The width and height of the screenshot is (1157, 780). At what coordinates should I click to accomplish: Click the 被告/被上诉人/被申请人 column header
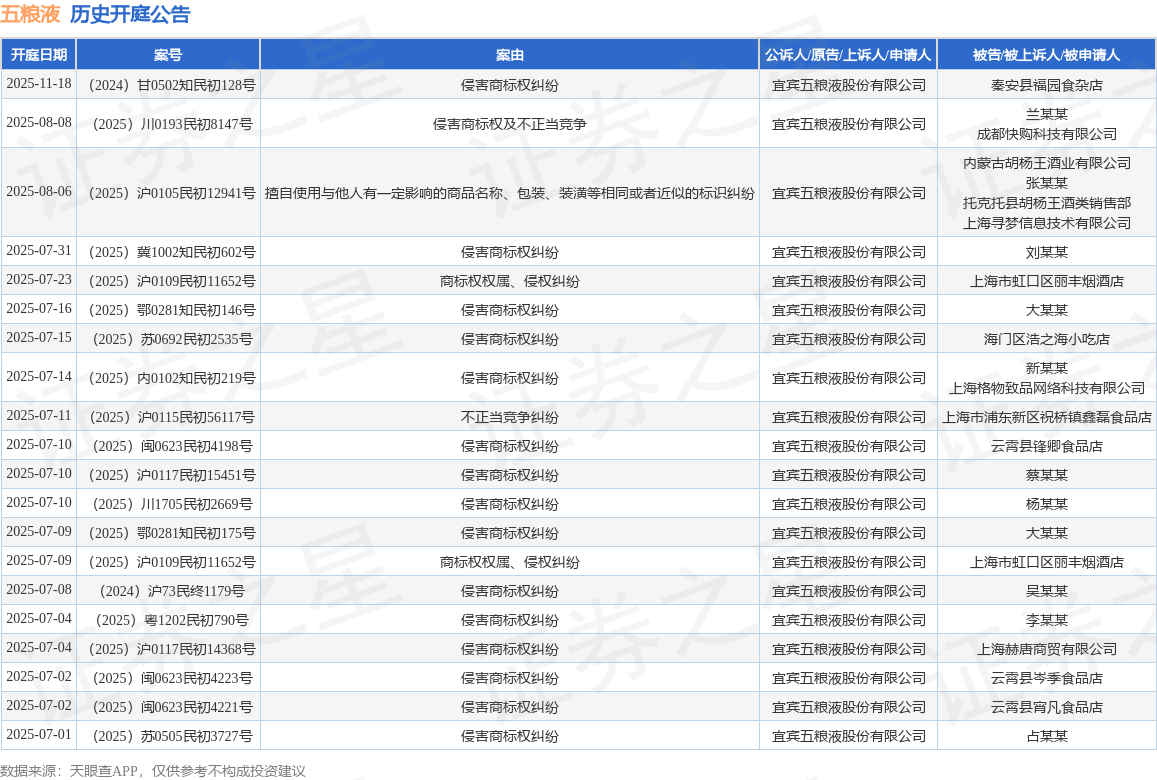coord(1046,55)
